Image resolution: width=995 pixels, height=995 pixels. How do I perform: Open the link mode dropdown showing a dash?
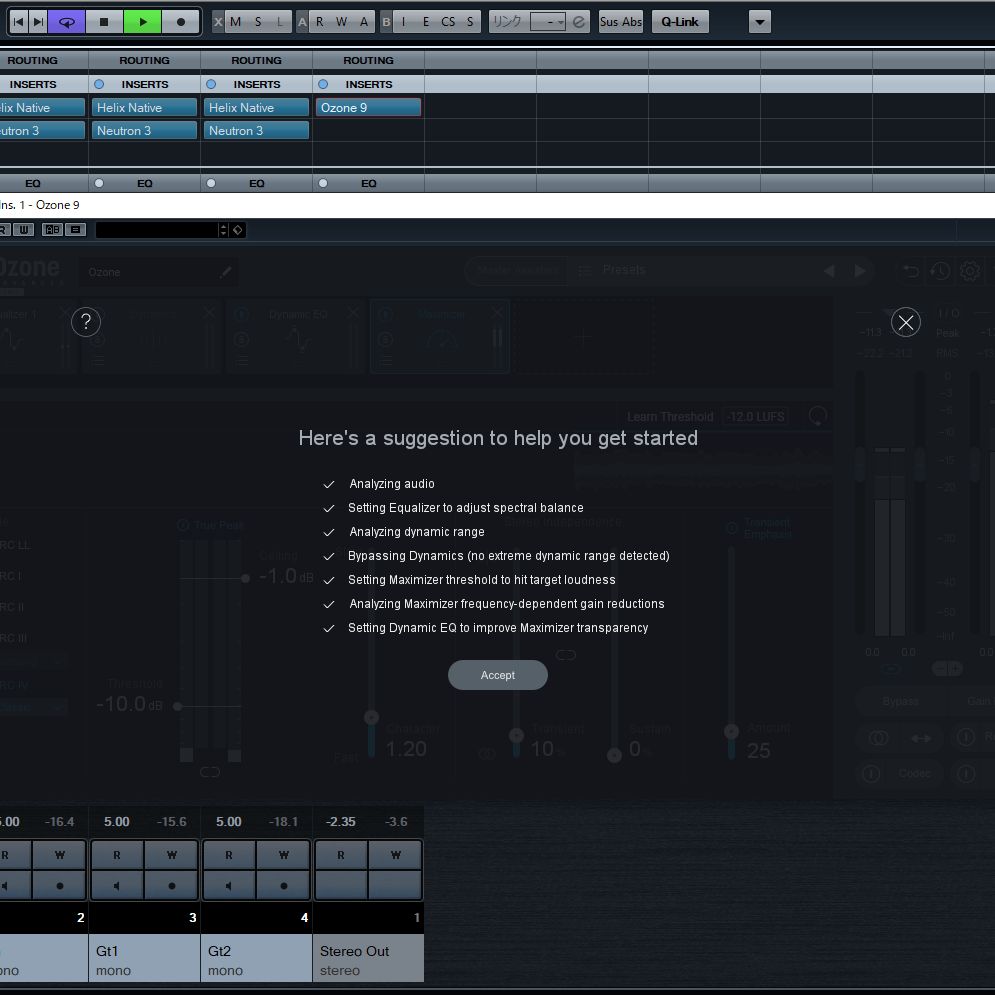pos(548,22)
